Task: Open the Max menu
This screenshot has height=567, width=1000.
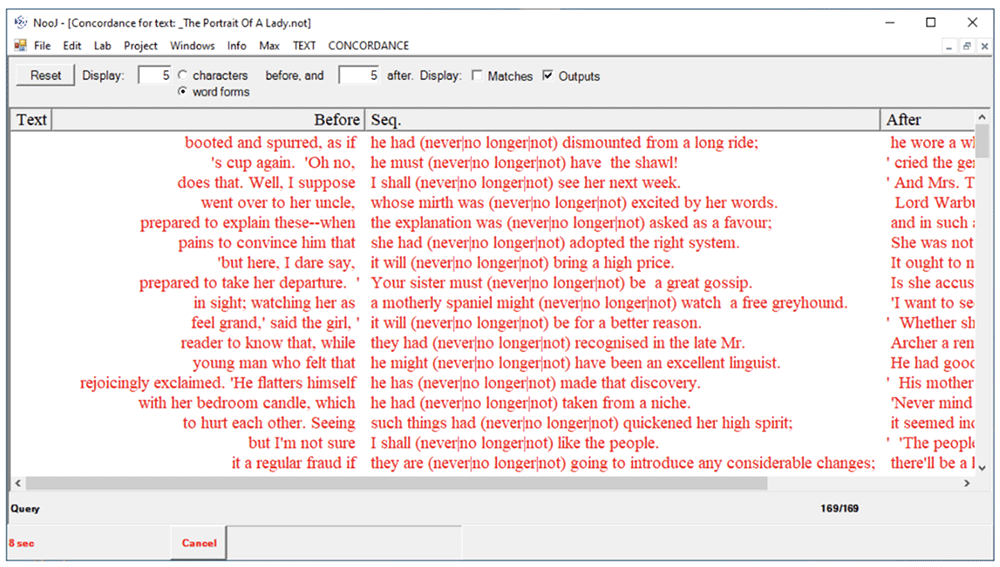Action: (269, 45)
